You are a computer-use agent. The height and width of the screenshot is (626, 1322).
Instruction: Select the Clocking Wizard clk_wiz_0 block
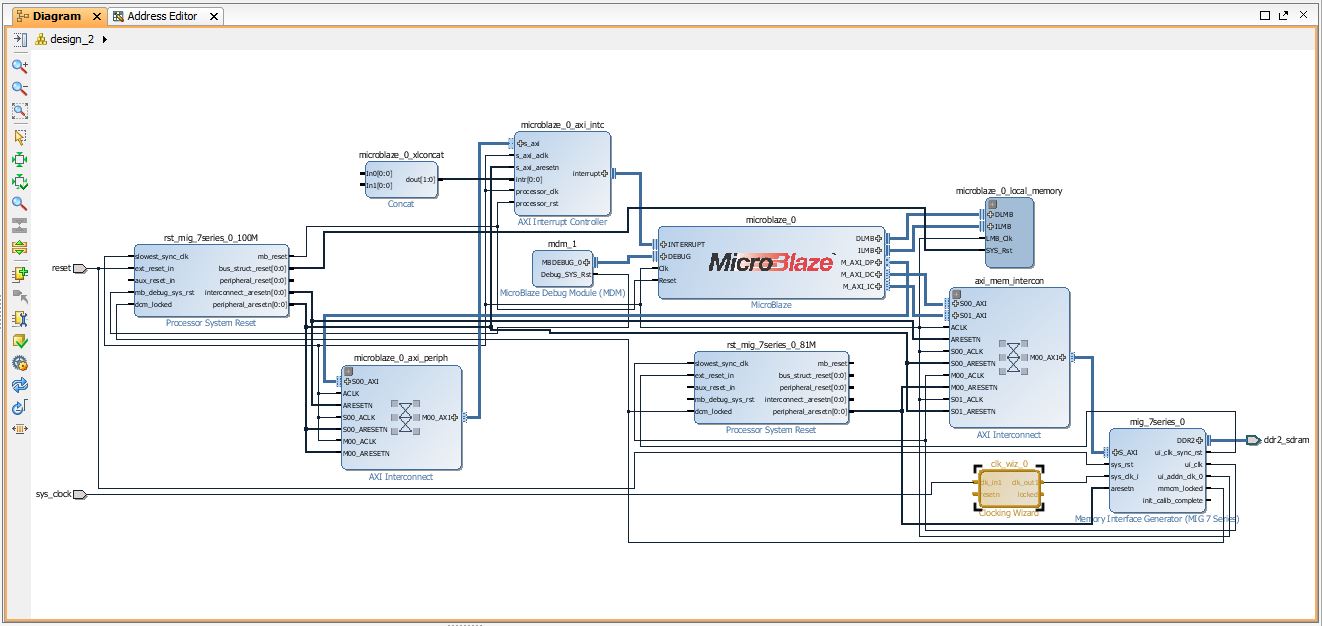(1009, 488)
